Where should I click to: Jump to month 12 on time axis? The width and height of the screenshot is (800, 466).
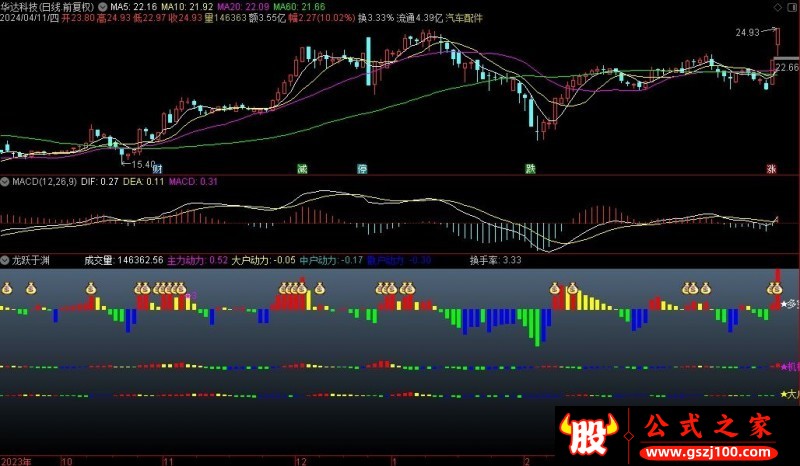302,461
